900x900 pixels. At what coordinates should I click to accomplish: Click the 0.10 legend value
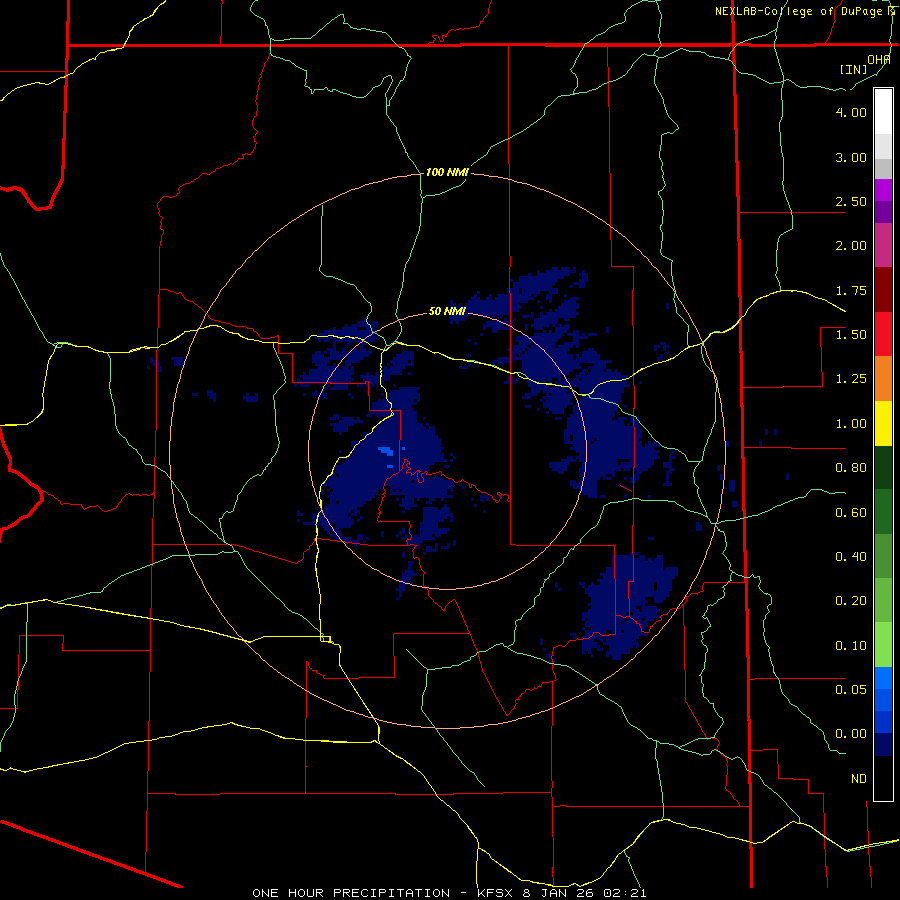pos(851,646)
